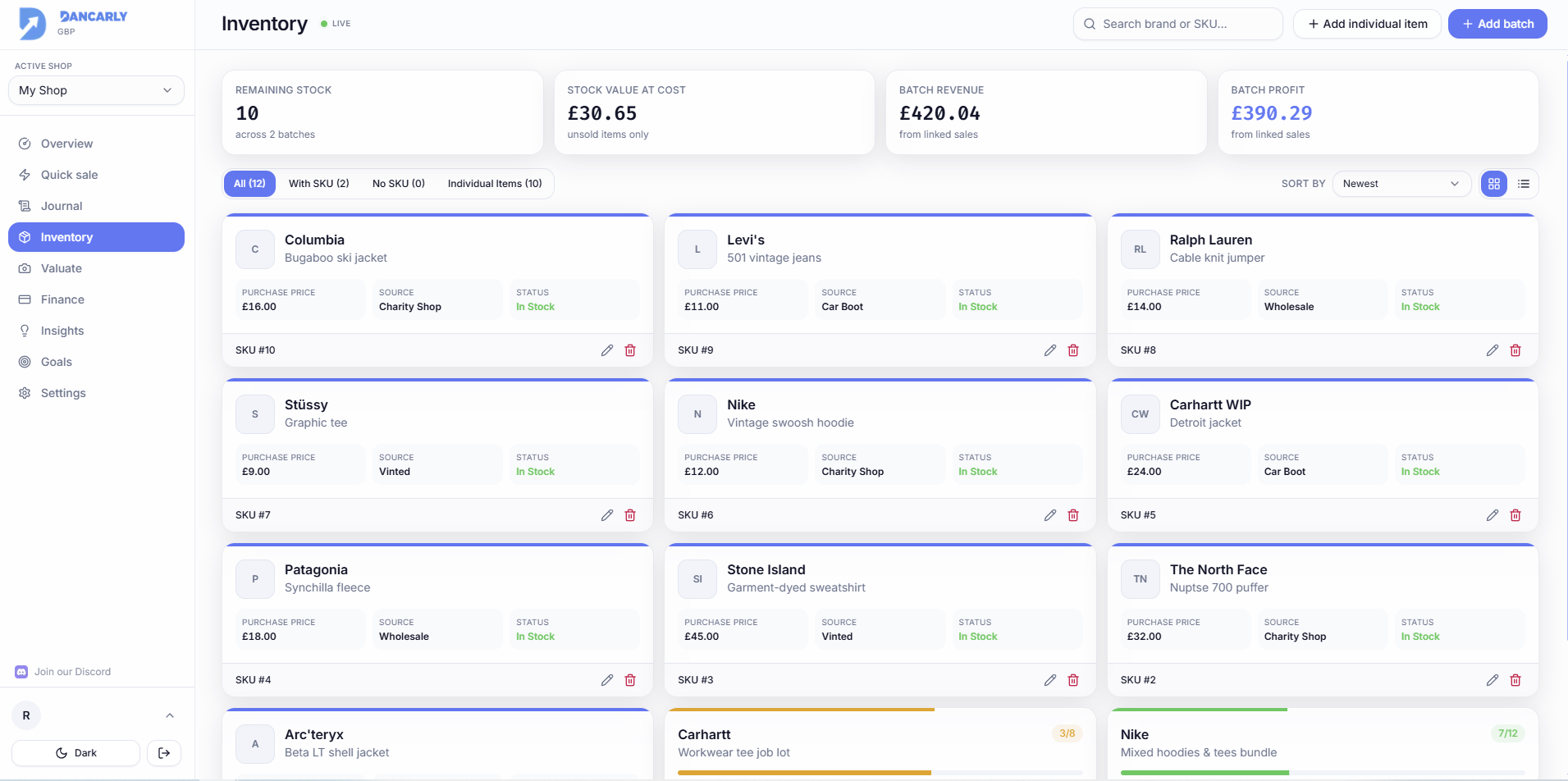This screenshot has height=781, width=1568.
Task: Click the Carhartt WIP CW avatar
Action: tap(1140, 414)
